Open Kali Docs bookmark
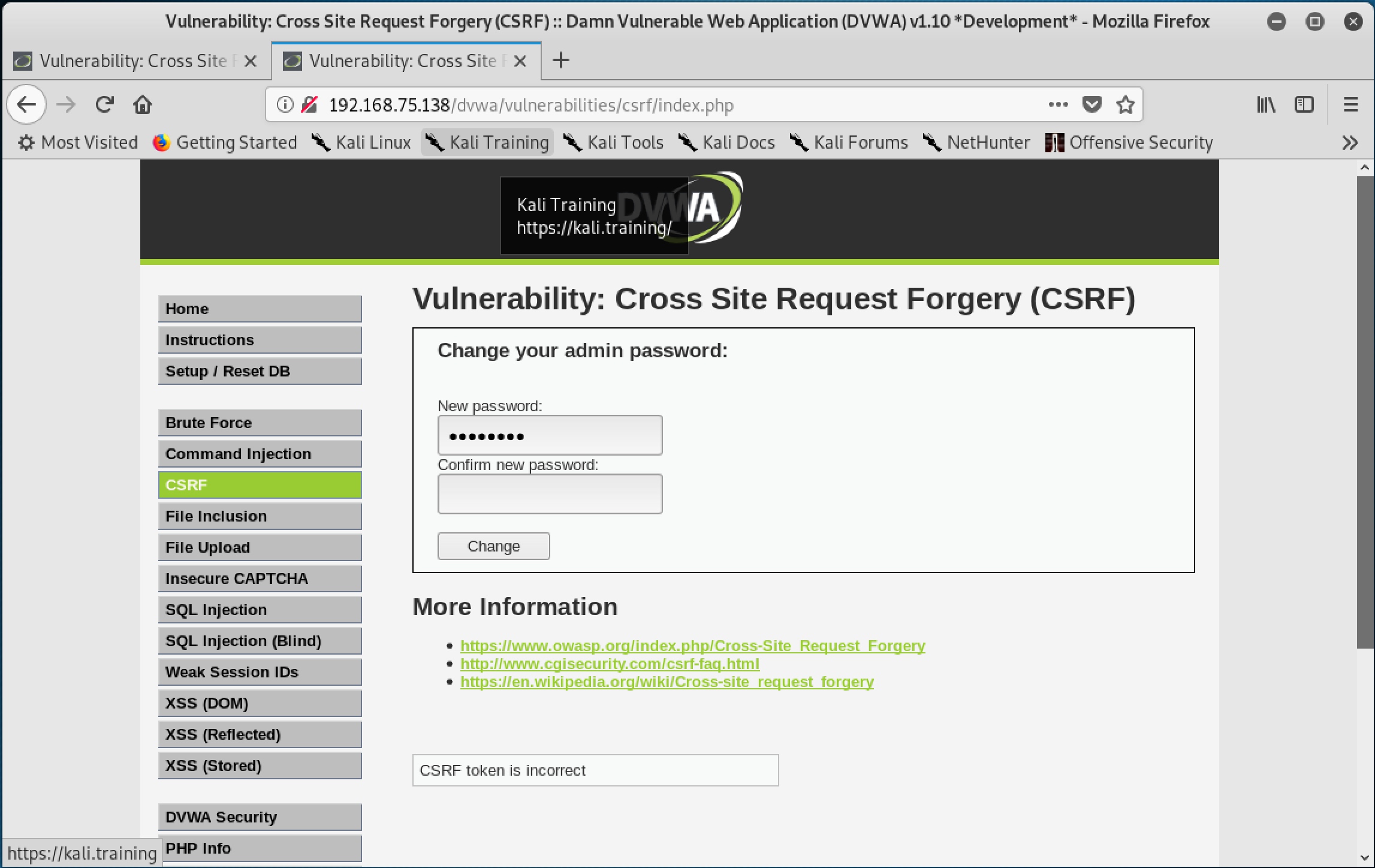Image resolution: width=1375 pixels, height=868 pixels. coord(726,143)
